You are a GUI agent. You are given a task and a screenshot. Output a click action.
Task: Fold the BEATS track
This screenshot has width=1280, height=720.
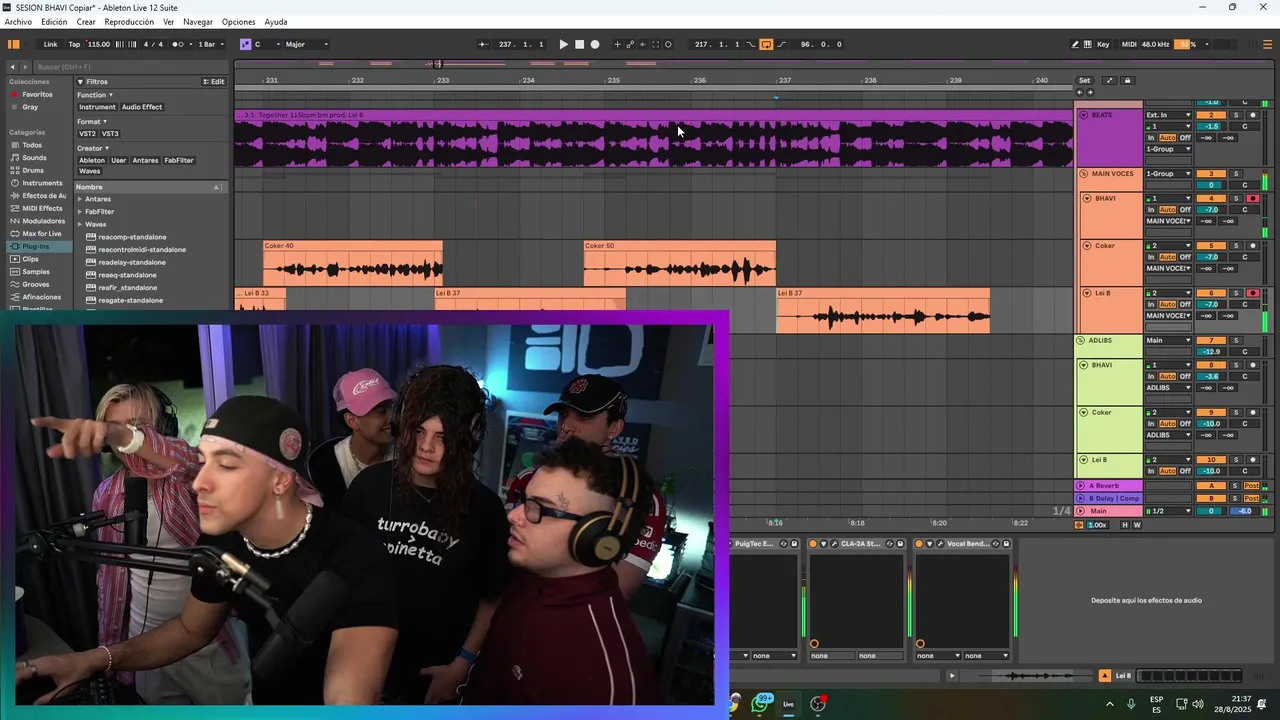point(1083,115)
